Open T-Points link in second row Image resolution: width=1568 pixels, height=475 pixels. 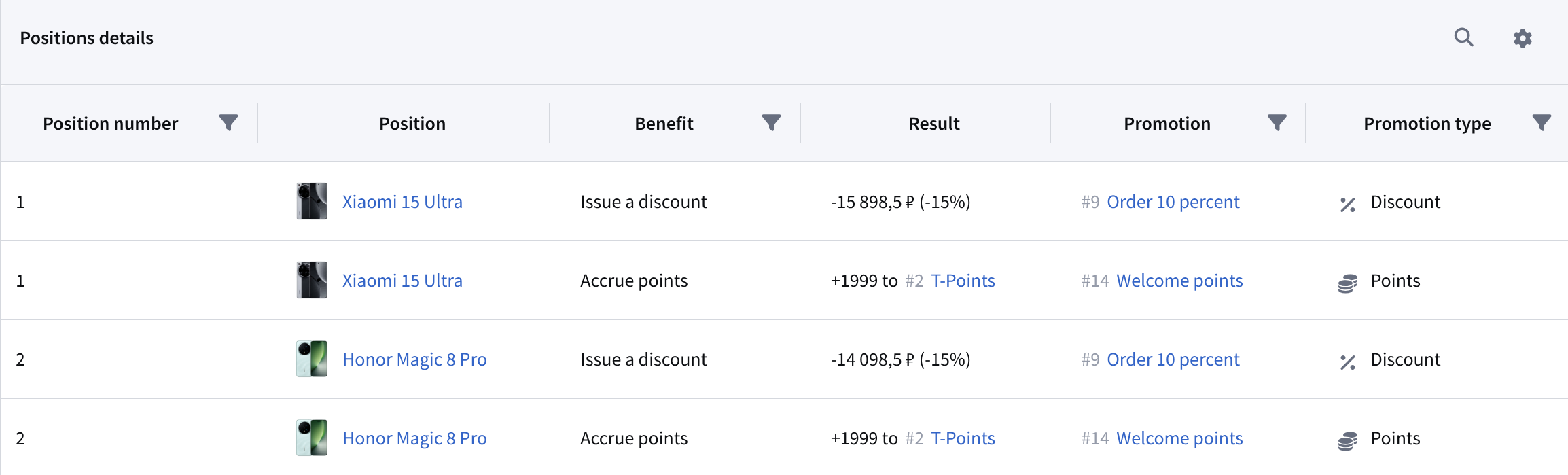(x=963, y=281)
